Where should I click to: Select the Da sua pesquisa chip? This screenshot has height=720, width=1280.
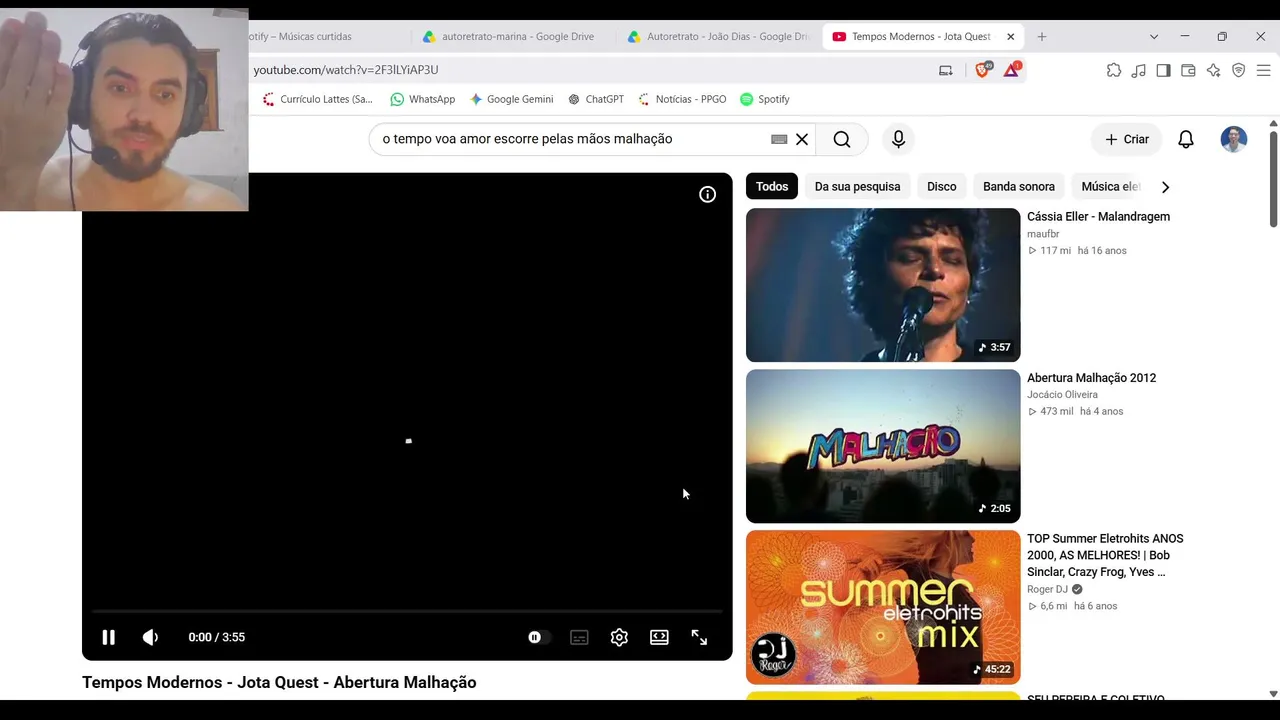tap(857, 186)
